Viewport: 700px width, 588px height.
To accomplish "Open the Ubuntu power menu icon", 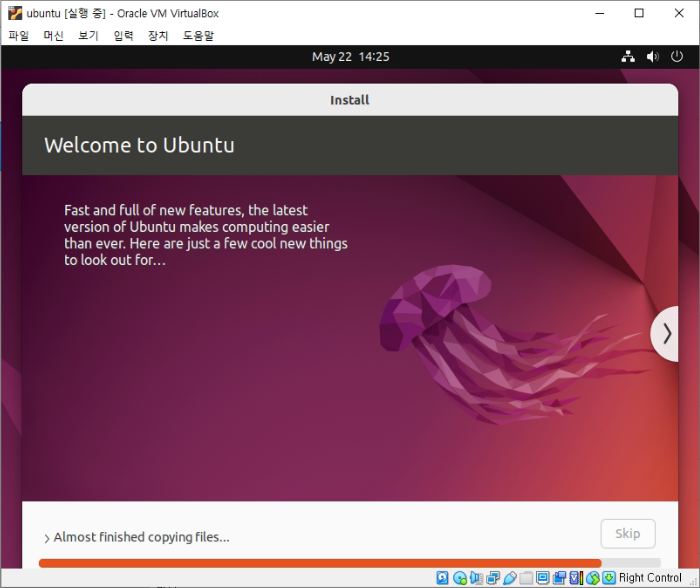I will (x=677, y=57).
